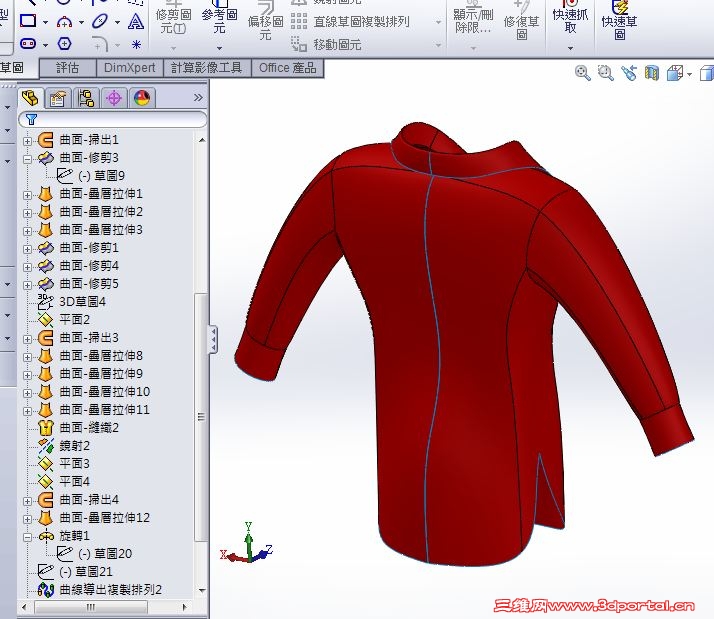Select the slot sketch tool
Screen dimensions: 714x619
click(x=28, y=44)
